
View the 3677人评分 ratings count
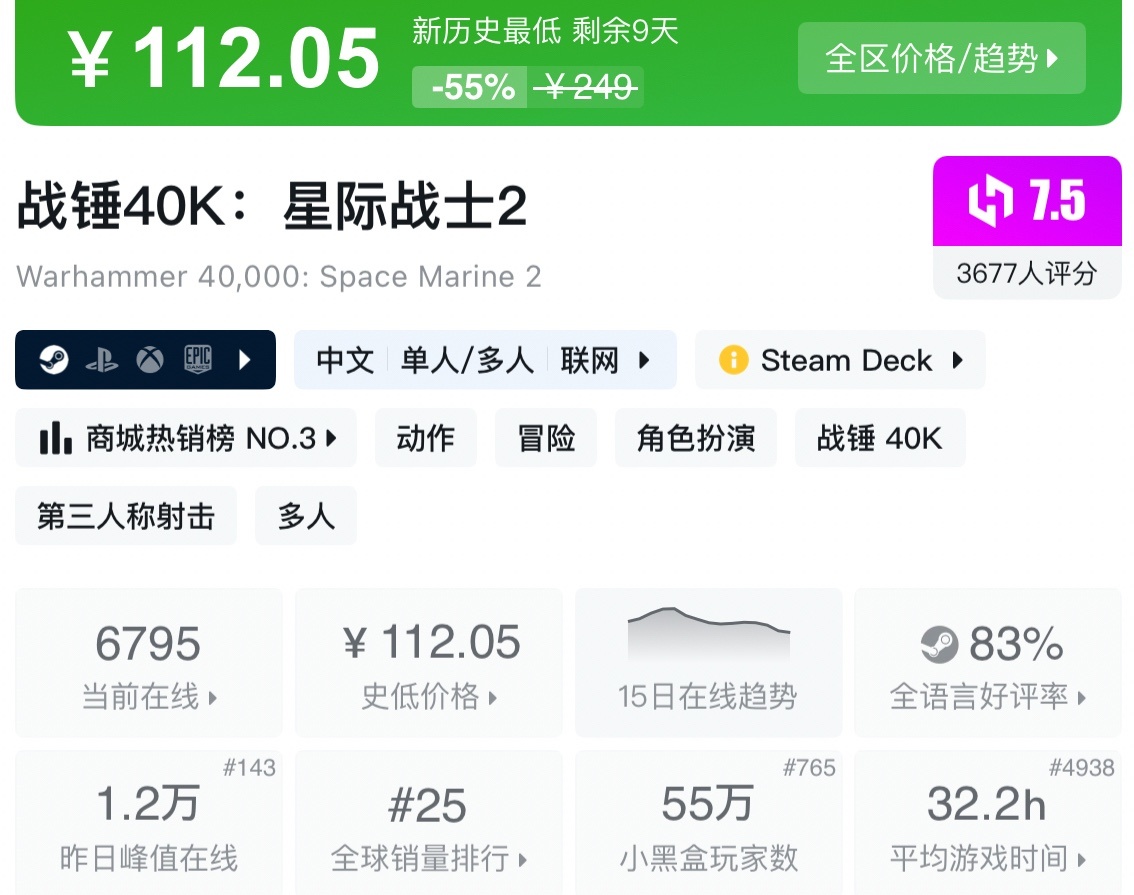1027,273
